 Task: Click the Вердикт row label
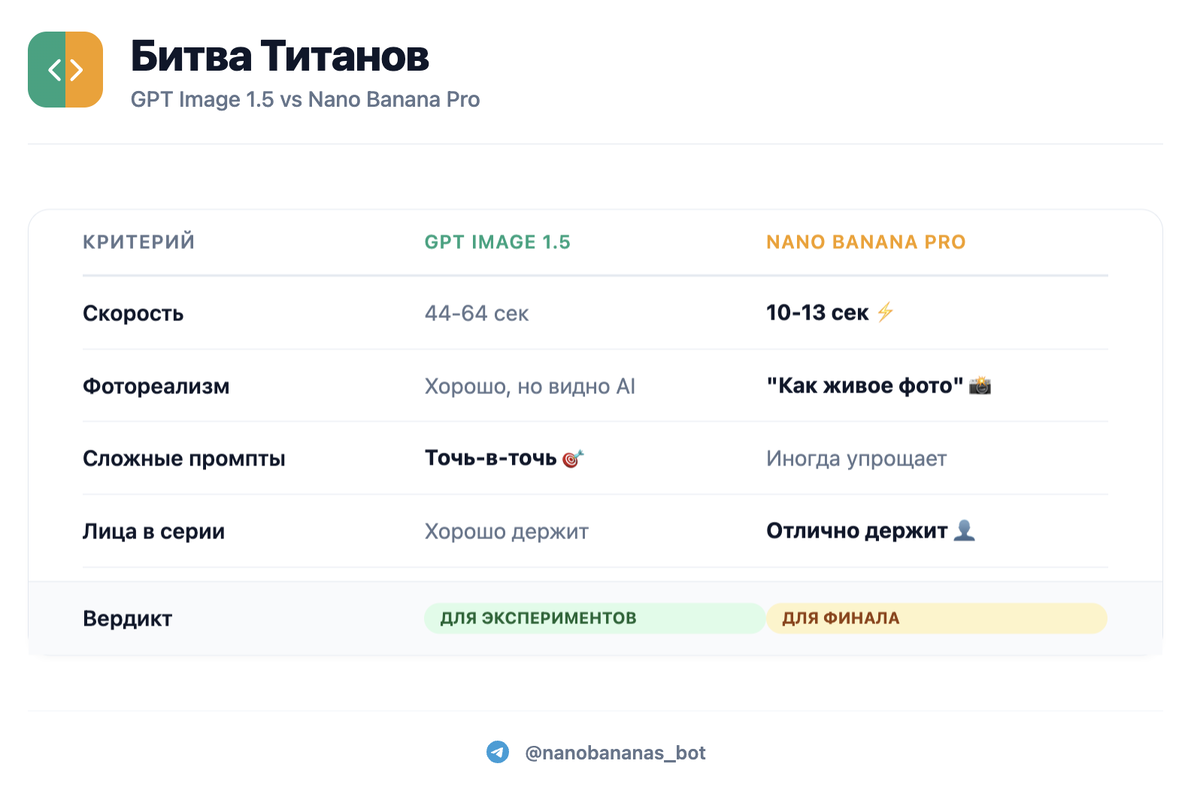[128, 618]
